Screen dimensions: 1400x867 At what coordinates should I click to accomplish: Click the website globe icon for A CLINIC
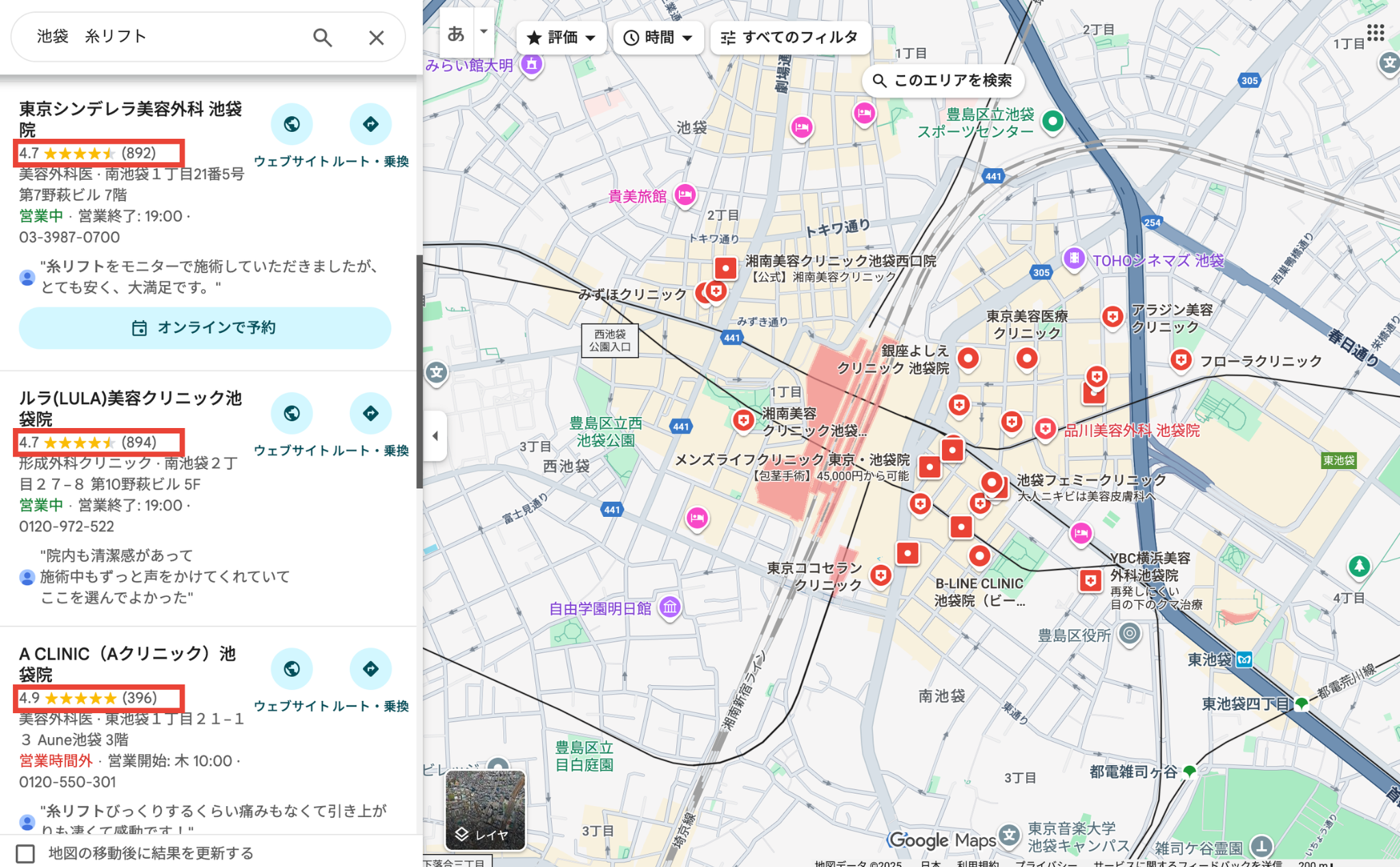292,669
